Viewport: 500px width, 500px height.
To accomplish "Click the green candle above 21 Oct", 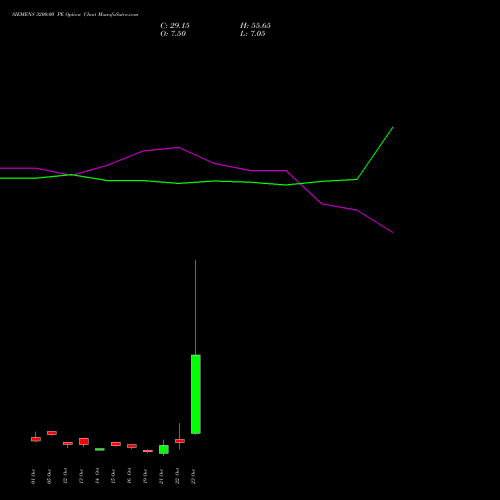I will [x=164, y=449].
